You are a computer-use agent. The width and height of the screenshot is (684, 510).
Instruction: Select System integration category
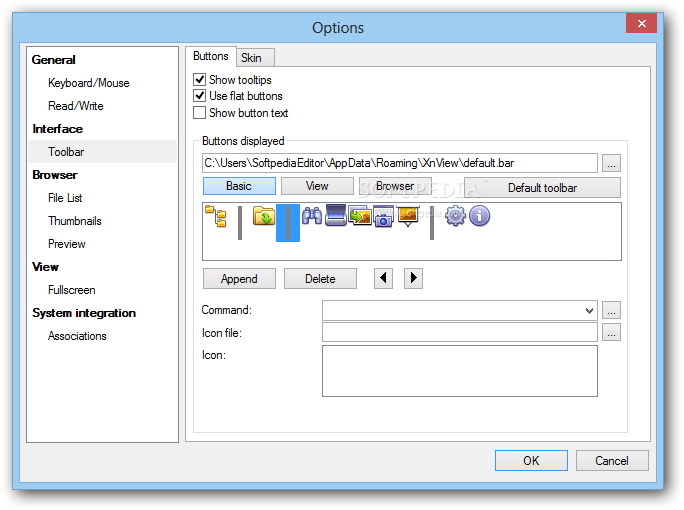coord(84,313)
